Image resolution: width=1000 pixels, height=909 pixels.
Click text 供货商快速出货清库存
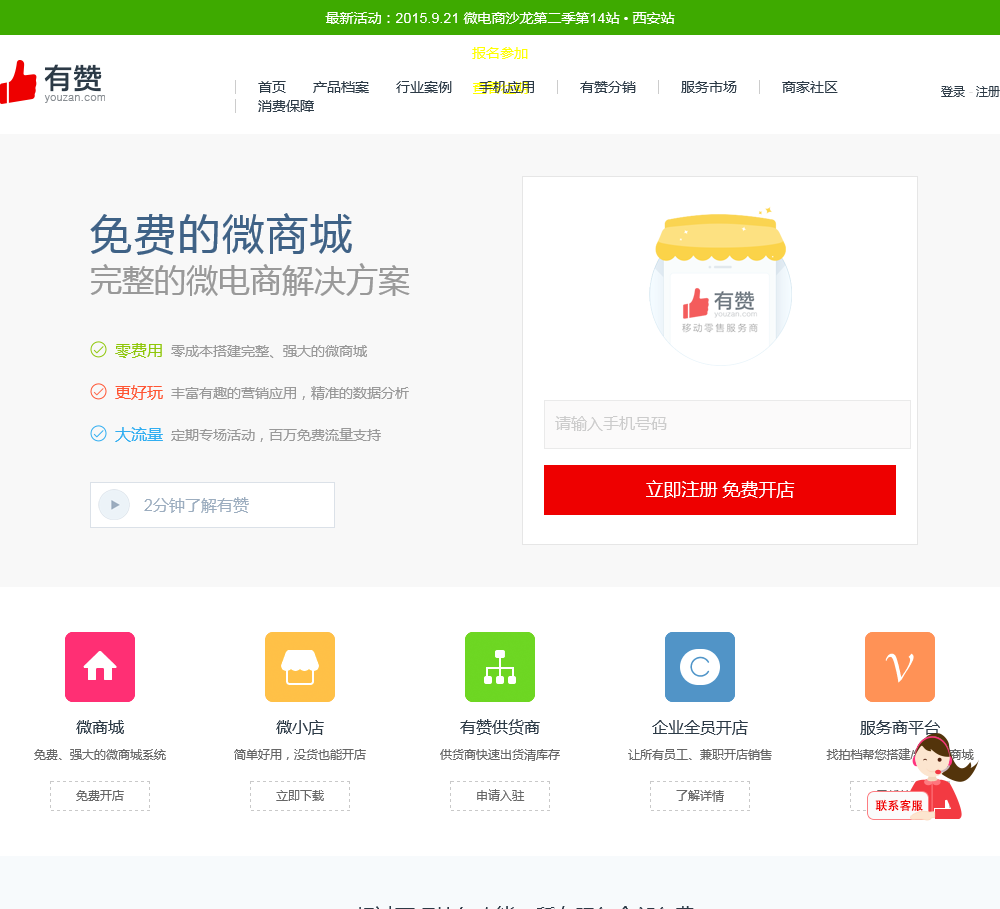click(500, 755)
